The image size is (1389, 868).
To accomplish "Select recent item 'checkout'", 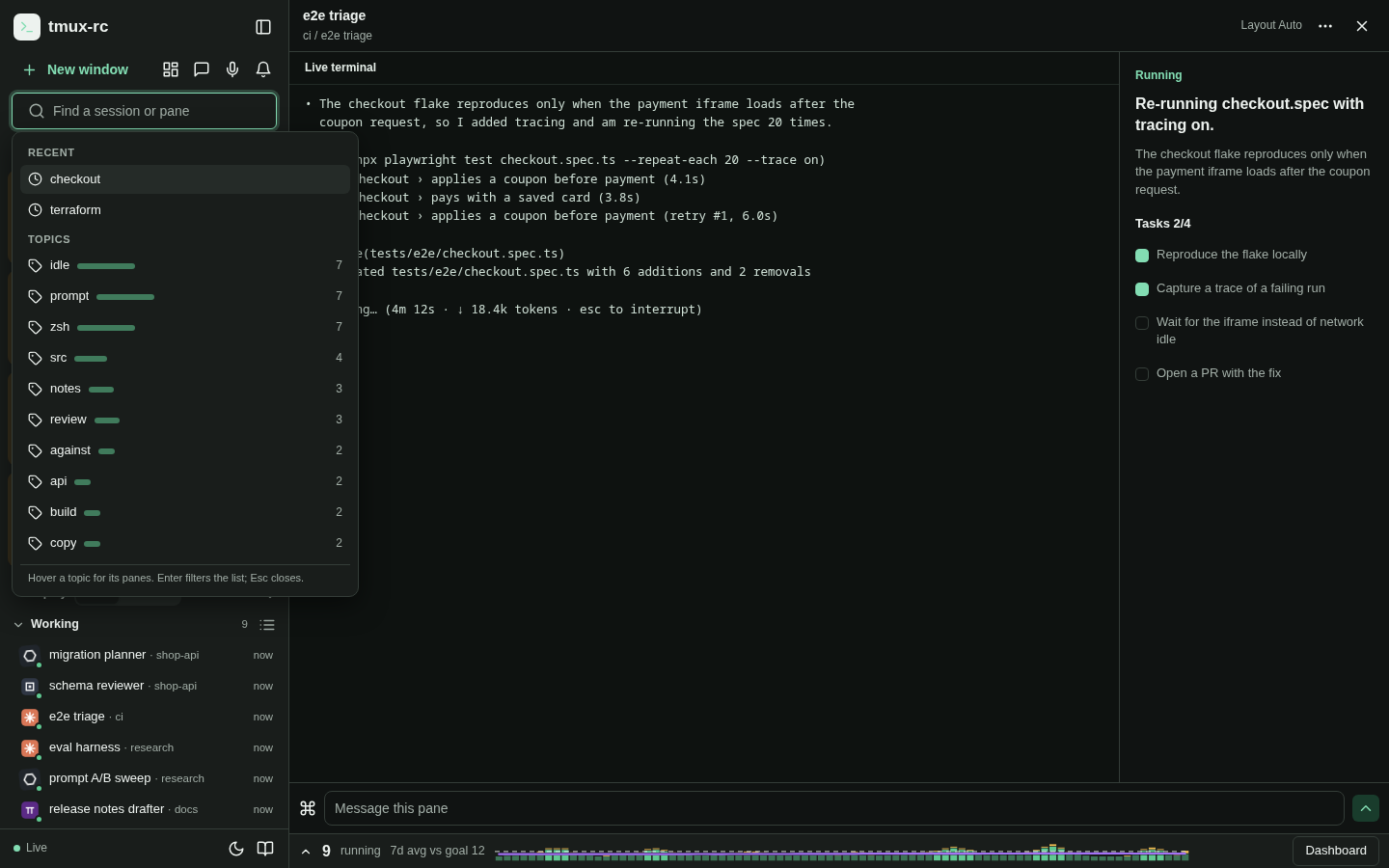I will point(185,179).
